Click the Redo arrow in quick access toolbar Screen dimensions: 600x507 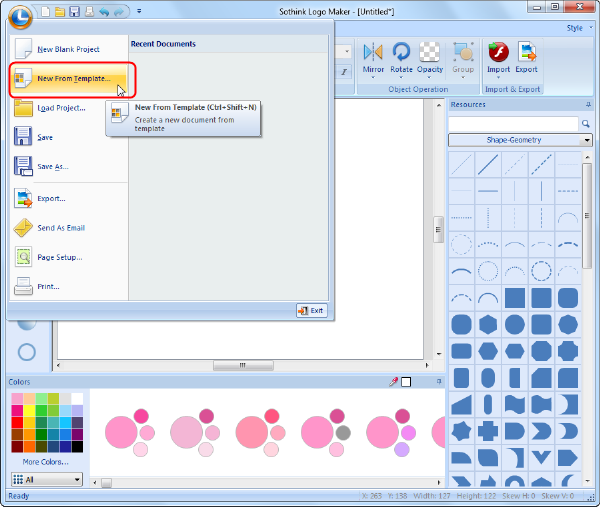pos(119,12)
